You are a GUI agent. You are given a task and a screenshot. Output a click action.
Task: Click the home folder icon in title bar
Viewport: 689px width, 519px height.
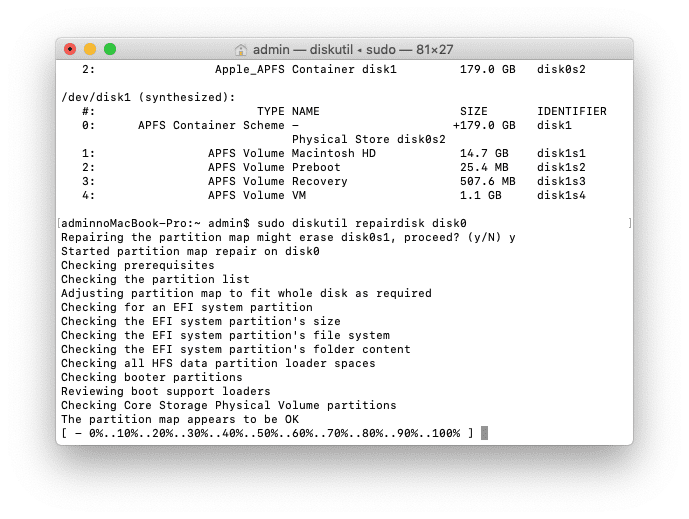pos(241,50)
